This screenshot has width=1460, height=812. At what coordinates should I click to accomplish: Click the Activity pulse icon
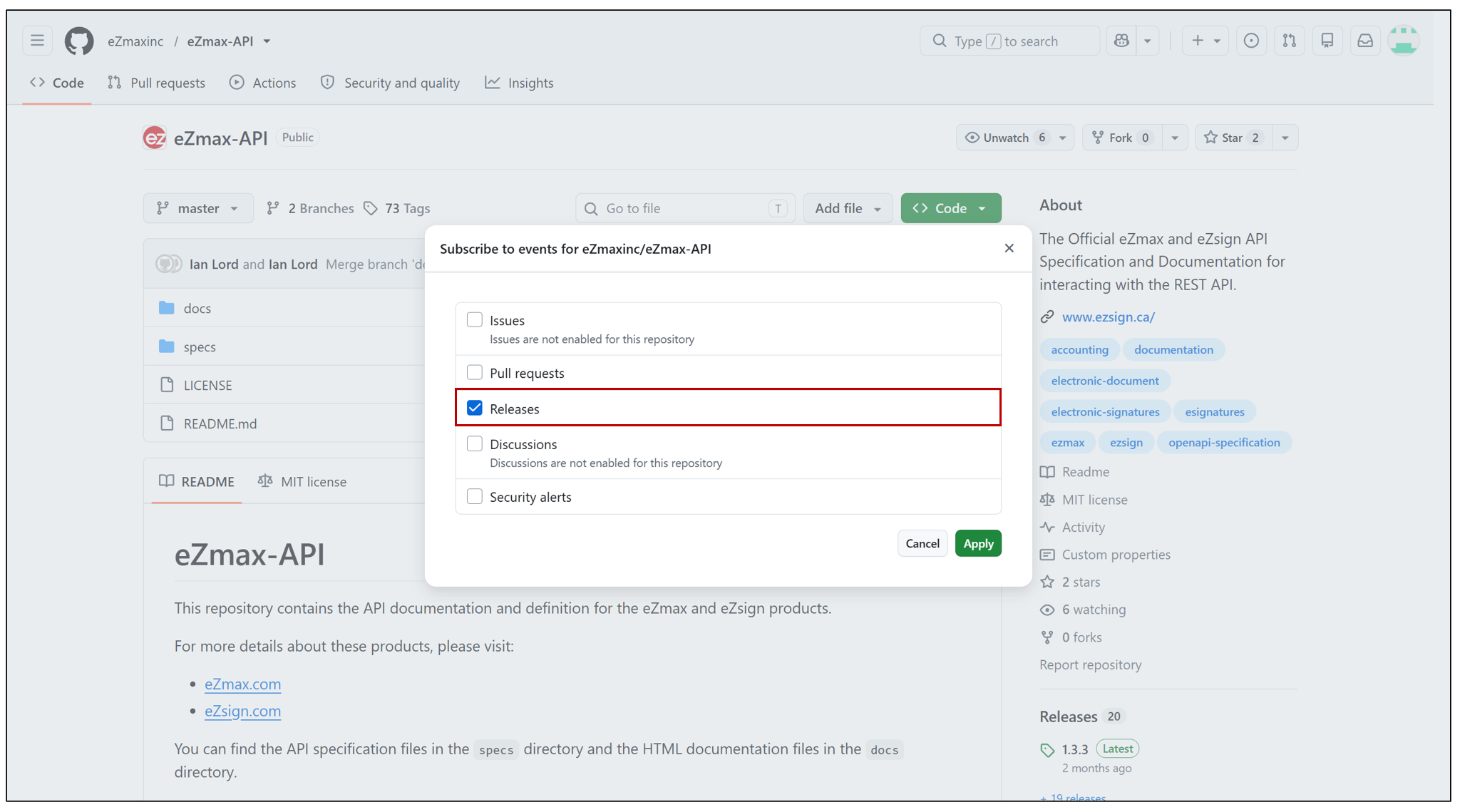click(1047, 527)
